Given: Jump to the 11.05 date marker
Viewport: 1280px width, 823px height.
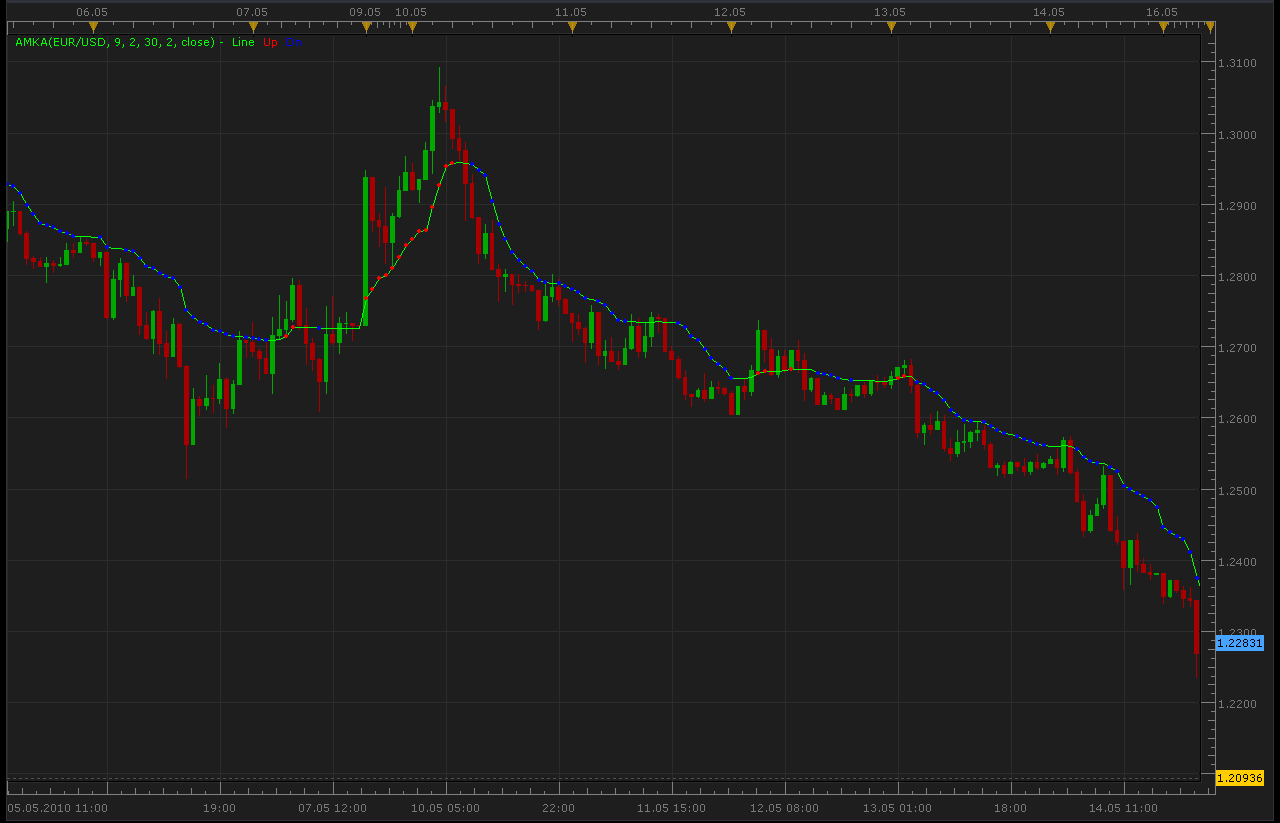Looking at the screenshot, I should click(572, 27).
